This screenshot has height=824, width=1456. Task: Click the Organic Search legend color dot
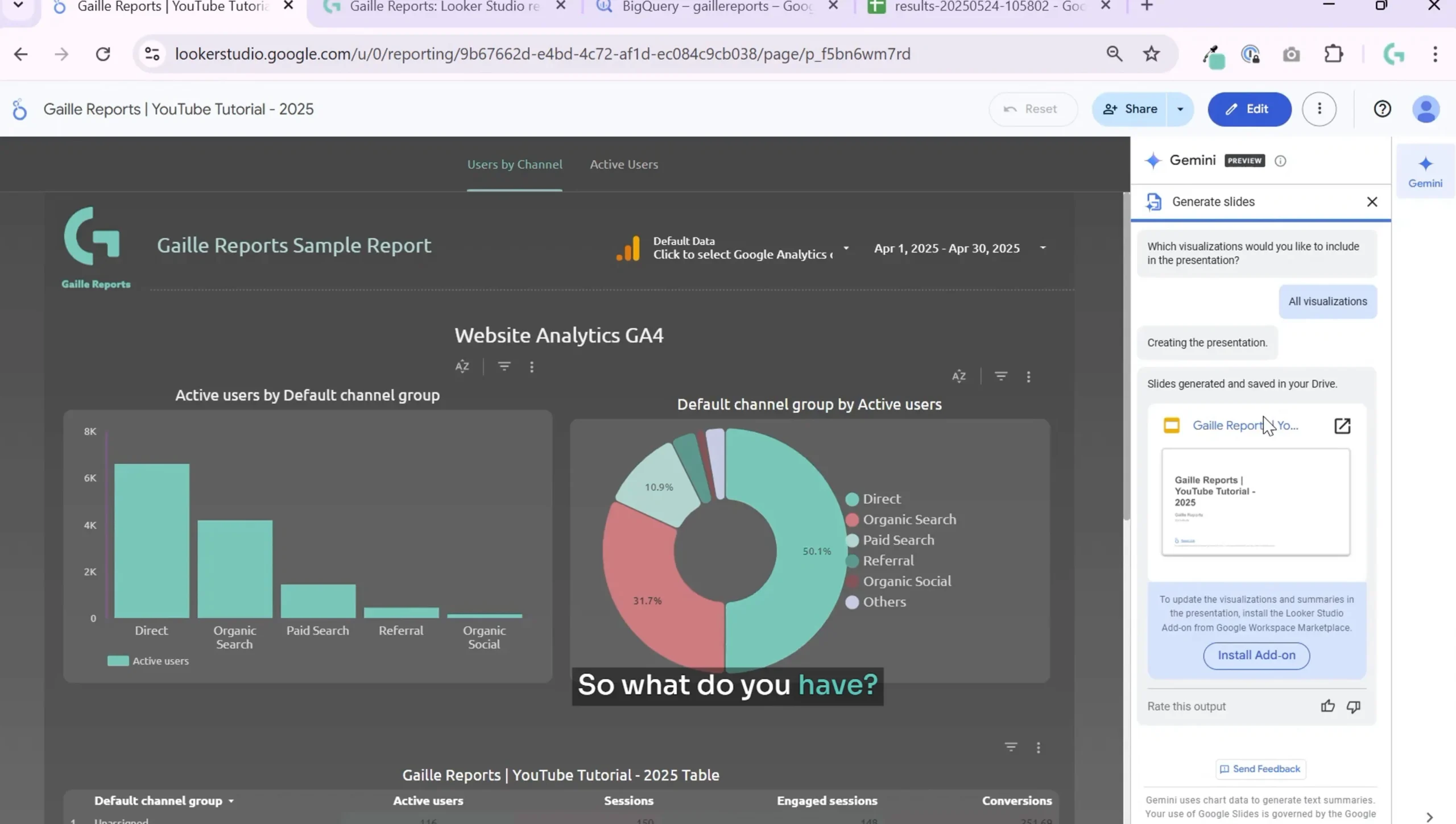pos(851,520)
